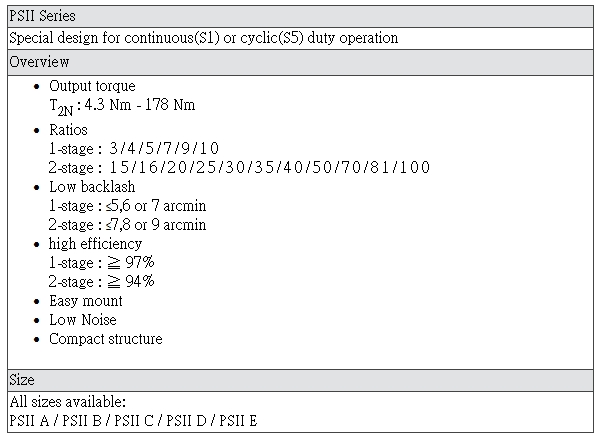Click the Size section header

coord(300,380)
